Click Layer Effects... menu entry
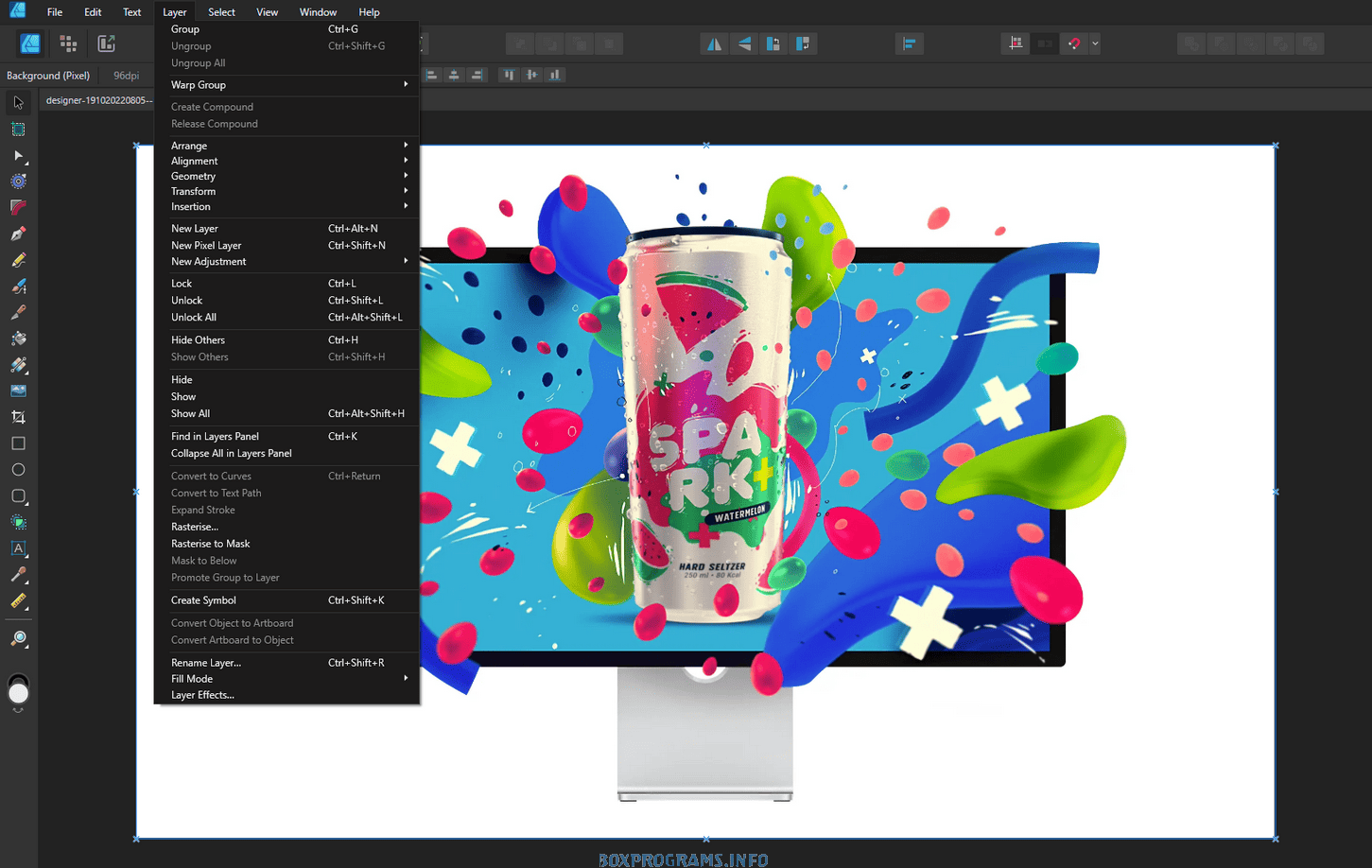Screen dimensions: 1372x868 [202, 696]
